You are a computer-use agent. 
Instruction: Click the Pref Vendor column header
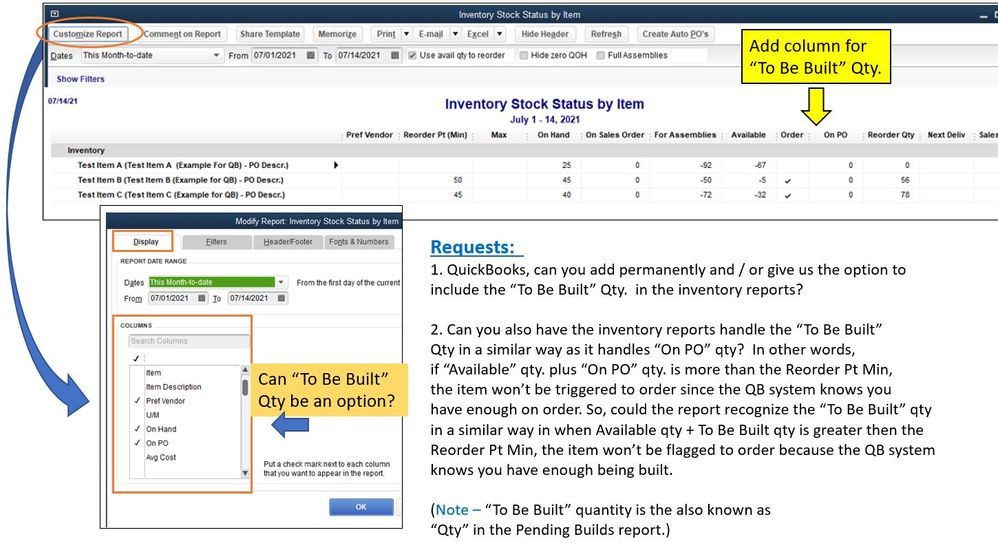(x=369, y=135)
